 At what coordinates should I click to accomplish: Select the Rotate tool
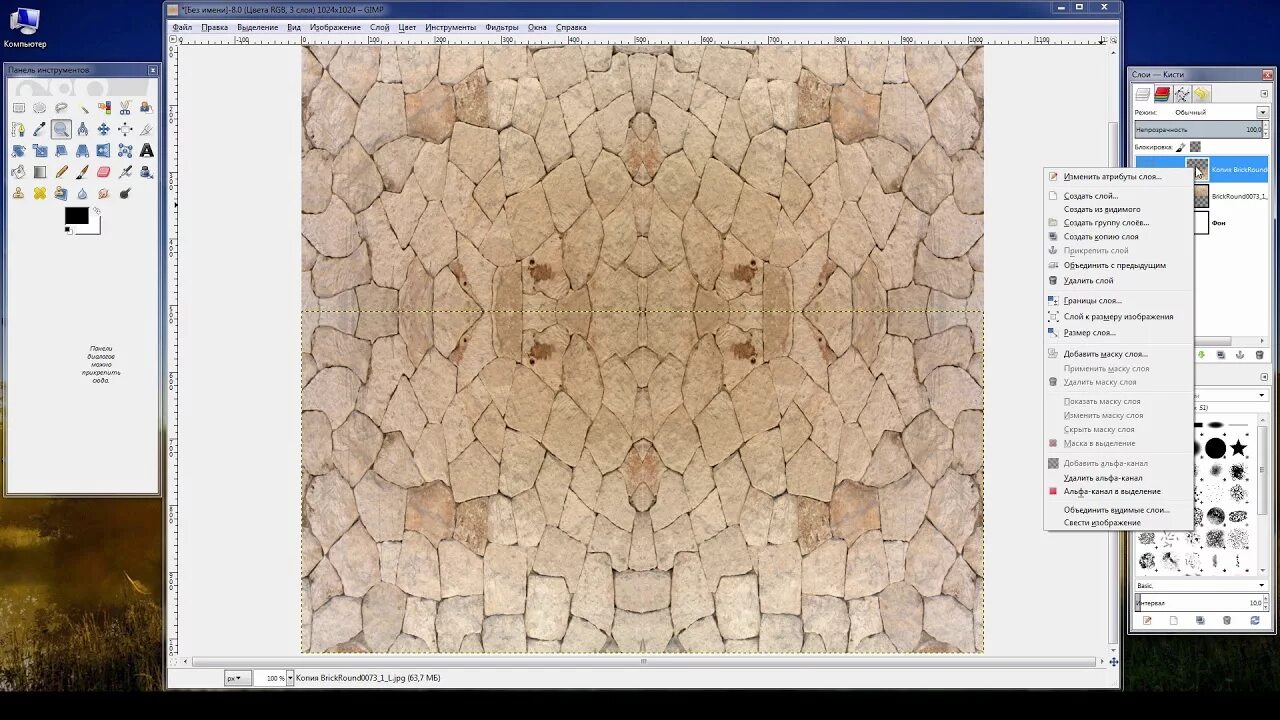point(19,150)
